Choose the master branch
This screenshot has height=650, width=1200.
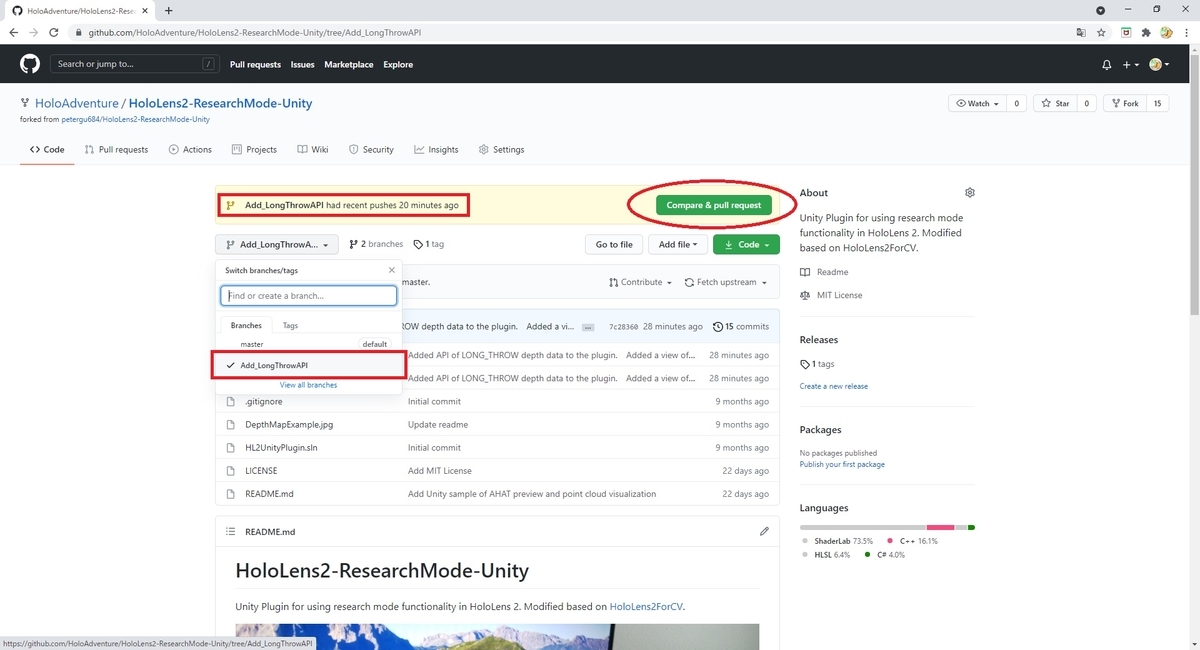pos(309,344)
